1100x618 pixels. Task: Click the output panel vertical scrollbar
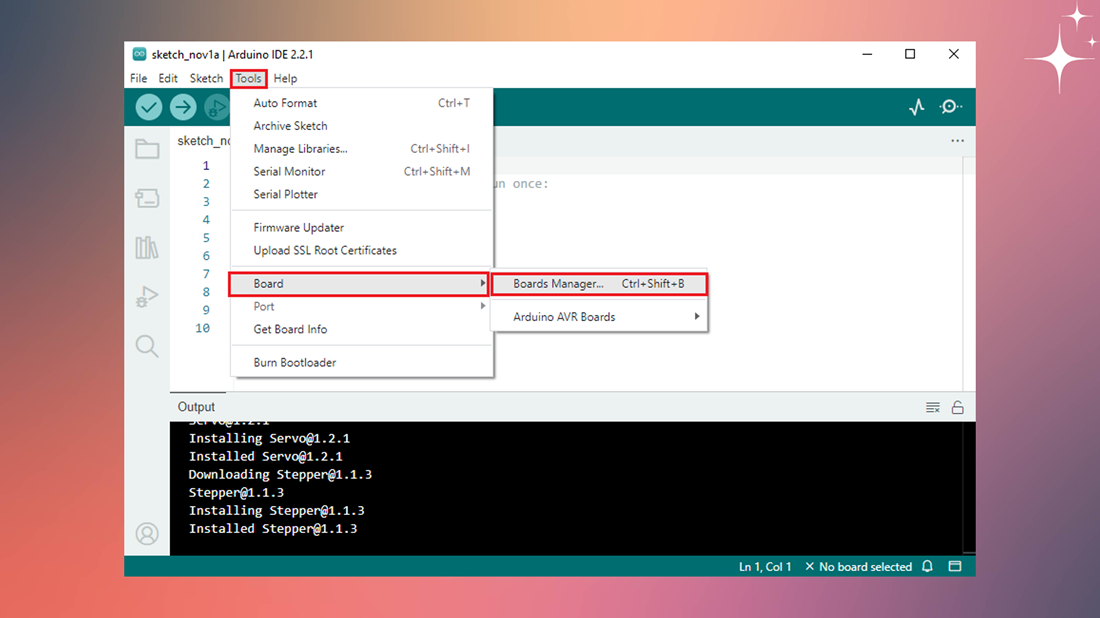[x=969, y=488]
